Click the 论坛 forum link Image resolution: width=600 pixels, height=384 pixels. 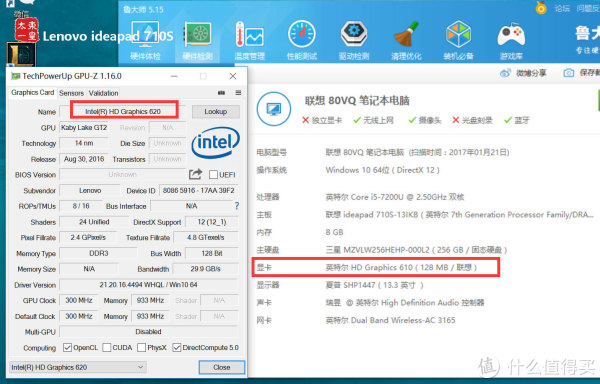click(x=562, y=8)
